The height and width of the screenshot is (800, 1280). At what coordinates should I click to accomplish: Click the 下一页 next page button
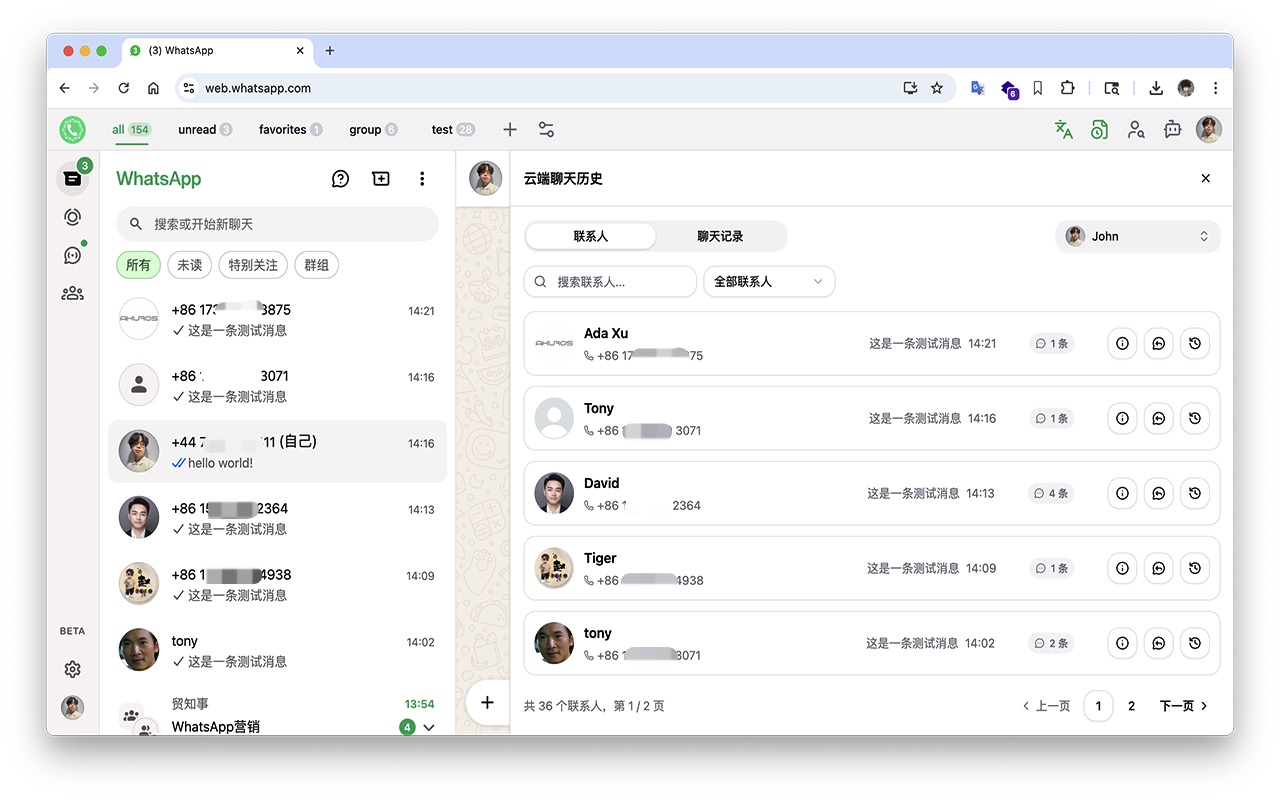pyautogui.click(x=1184, y=706)
